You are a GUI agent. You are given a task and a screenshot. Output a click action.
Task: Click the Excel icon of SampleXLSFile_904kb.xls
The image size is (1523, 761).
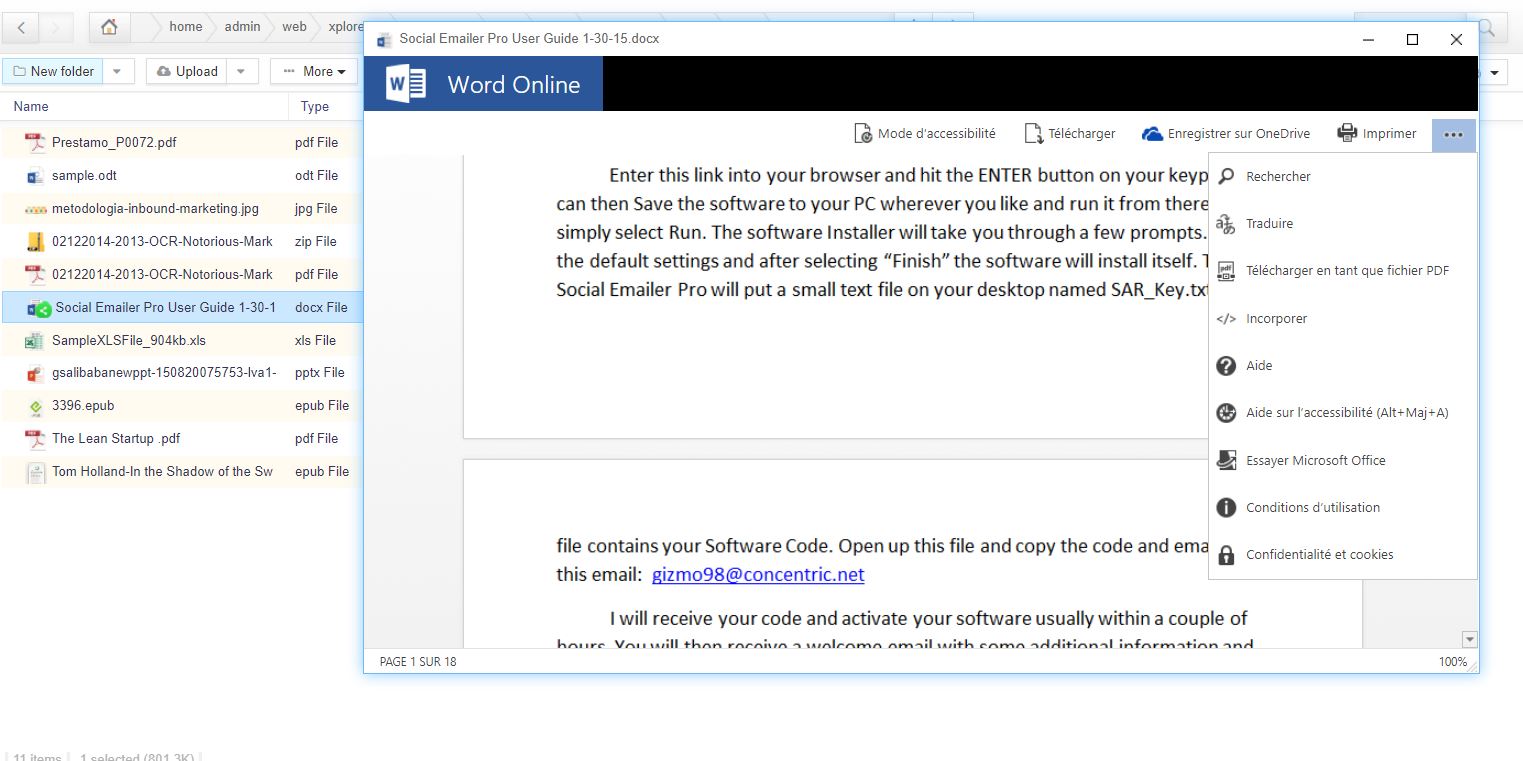(35, 340)
